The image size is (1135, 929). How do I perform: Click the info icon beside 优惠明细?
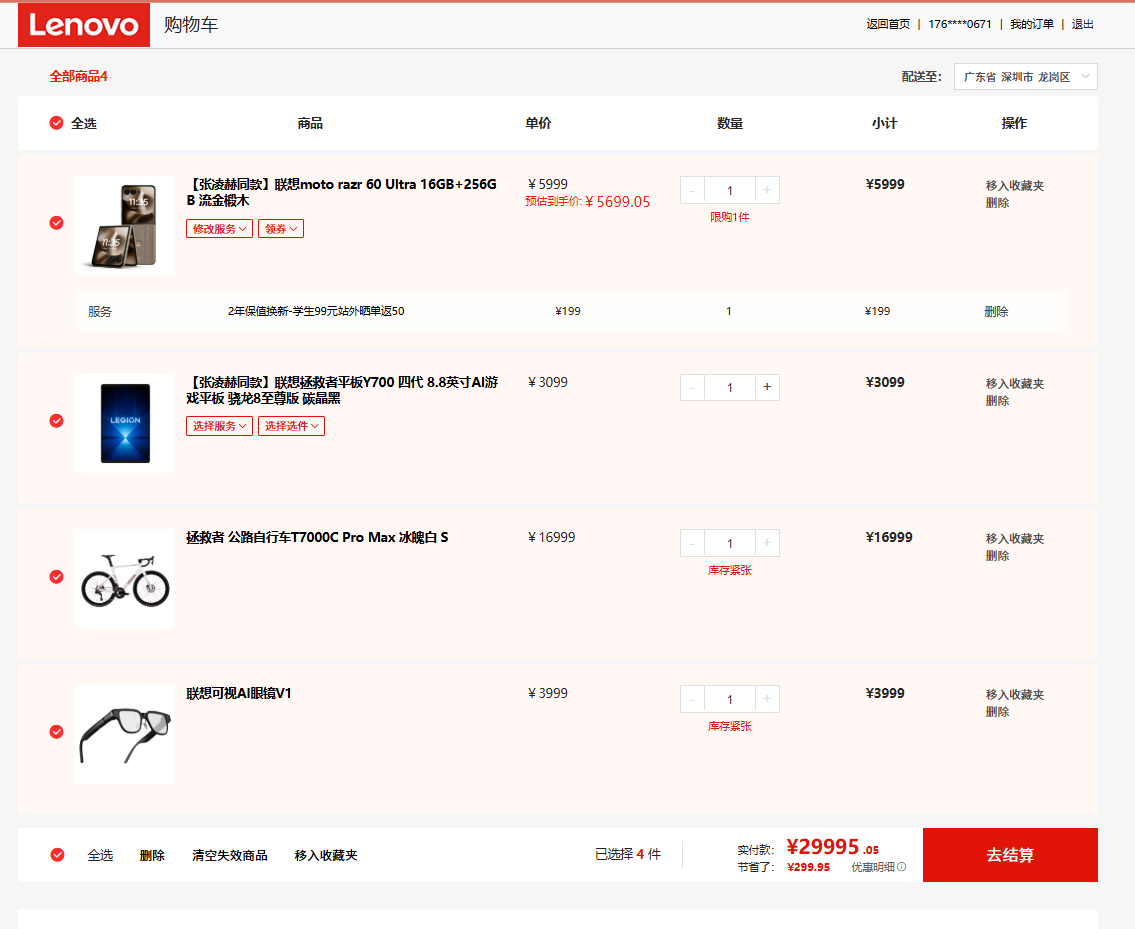pos(901,868)
